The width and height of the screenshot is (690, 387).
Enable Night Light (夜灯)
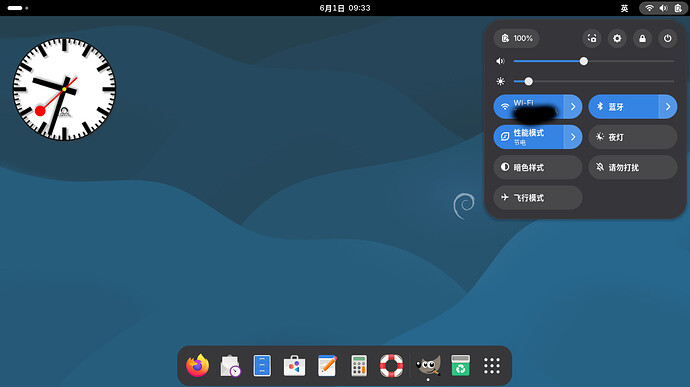(633, 137)
